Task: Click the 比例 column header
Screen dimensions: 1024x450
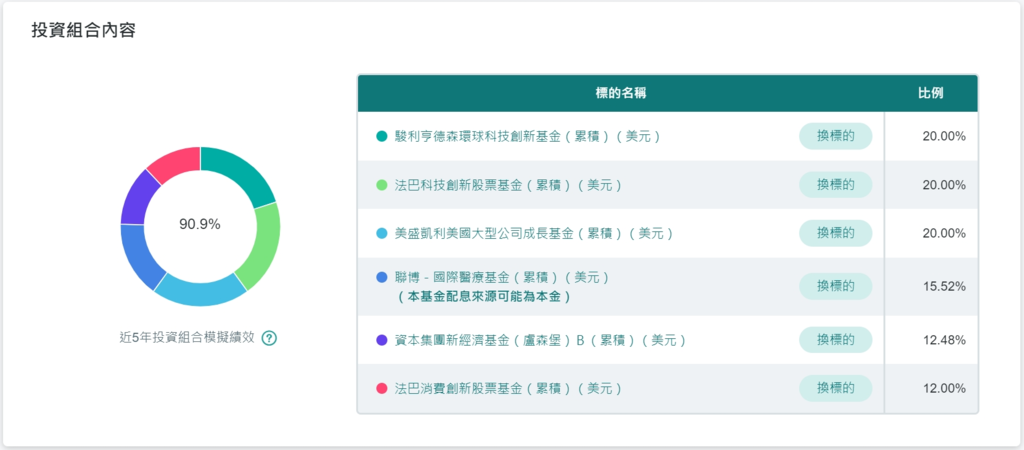Action: point(931,93)
